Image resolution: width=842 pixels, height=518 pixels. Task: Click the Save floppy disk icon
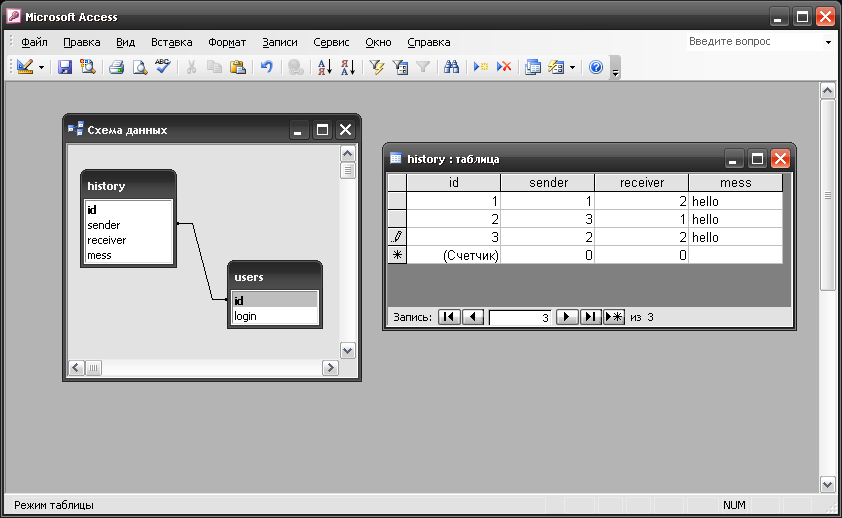[x=64, y=67]
